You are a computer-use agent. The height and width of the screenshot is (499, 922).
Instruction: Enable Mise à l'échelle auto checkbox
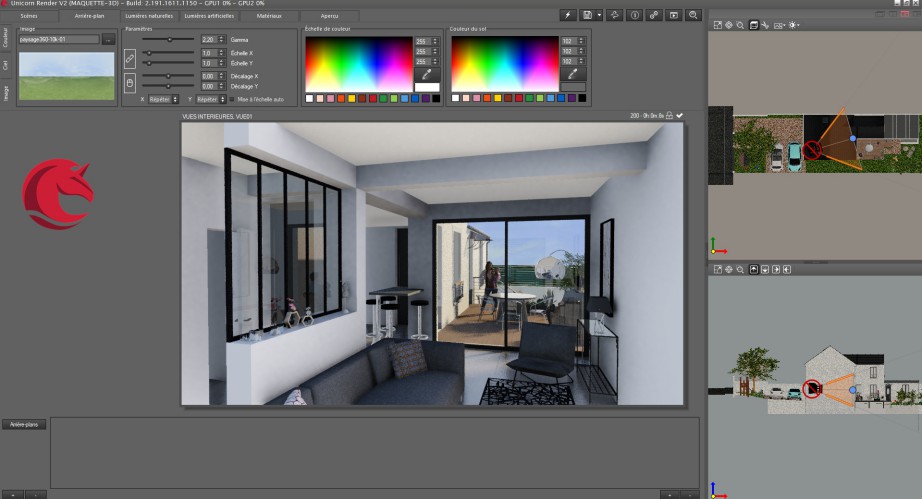point(231,99)
